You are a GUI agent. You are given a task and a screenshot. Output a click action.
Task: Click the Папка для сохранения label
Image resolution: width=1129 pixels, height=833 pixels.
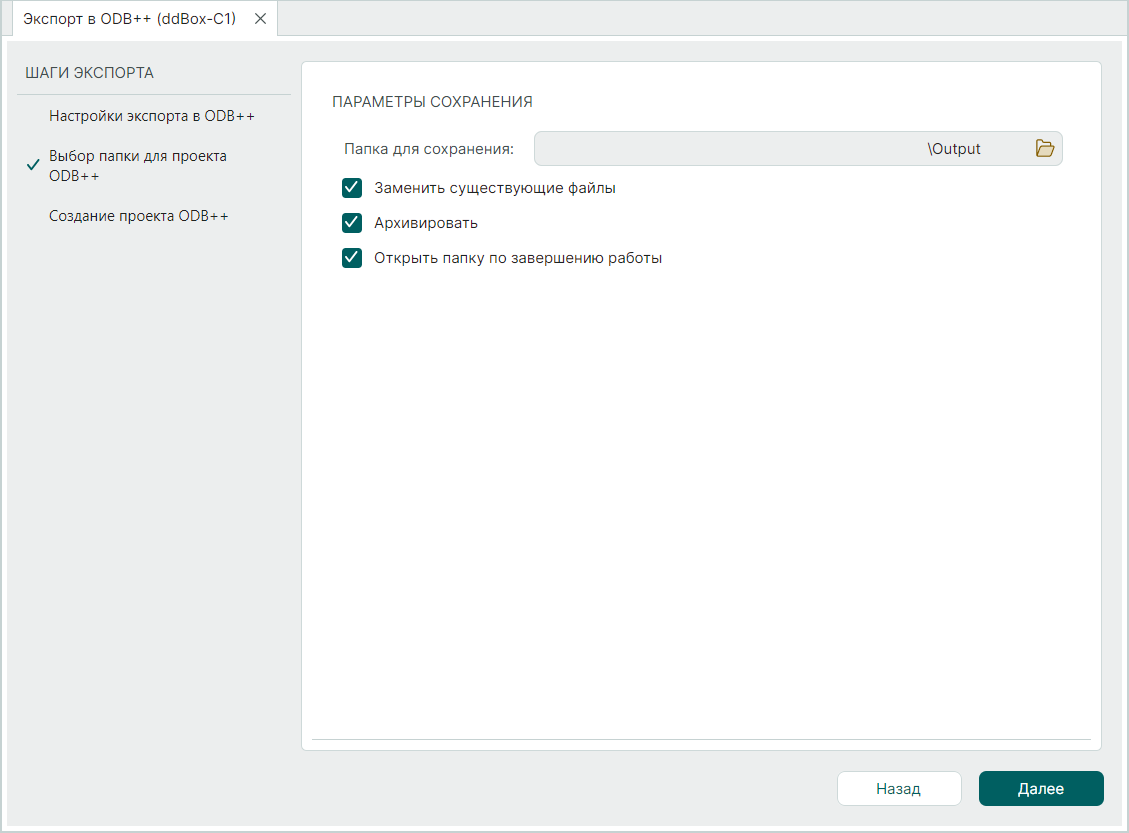(429, 149)
